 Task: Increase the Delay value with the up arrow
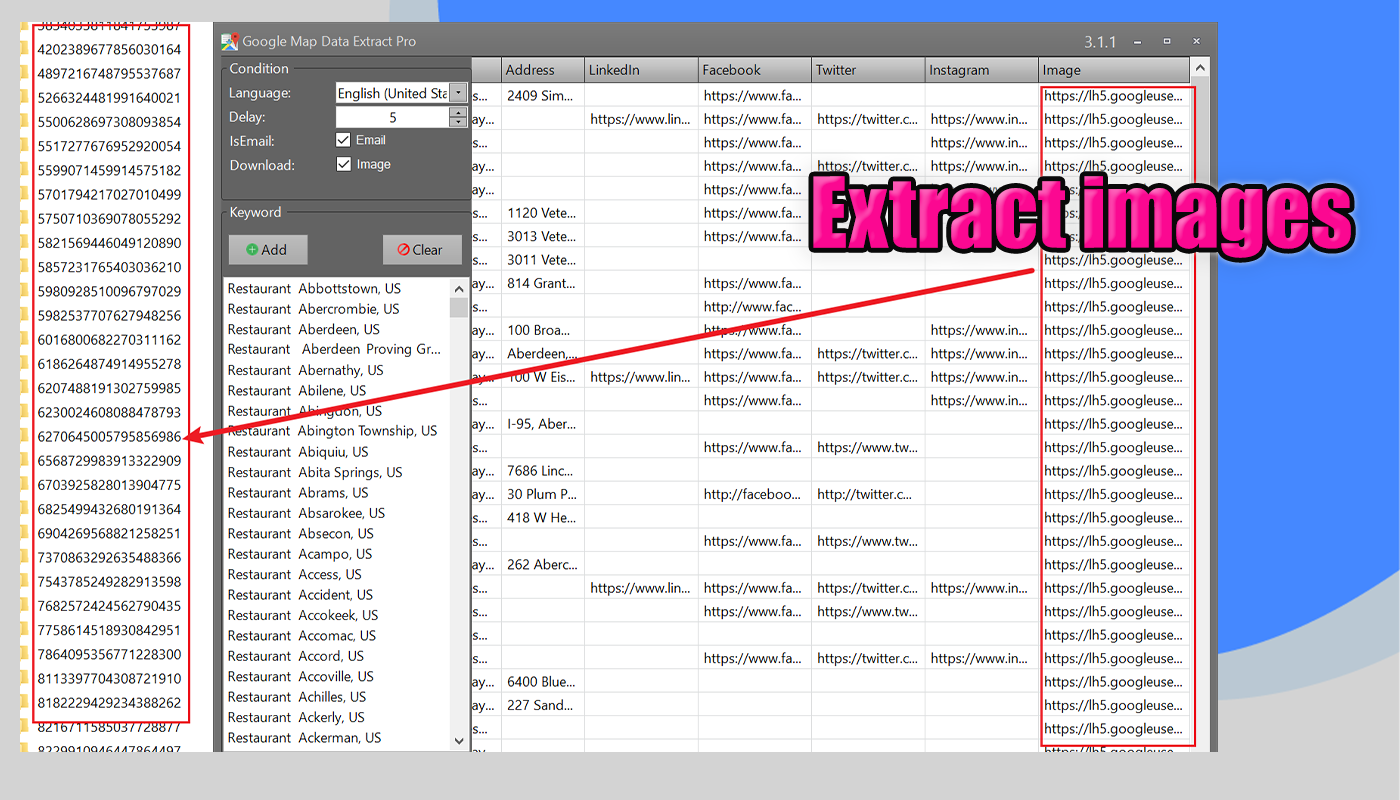click(x=458, y=112)
